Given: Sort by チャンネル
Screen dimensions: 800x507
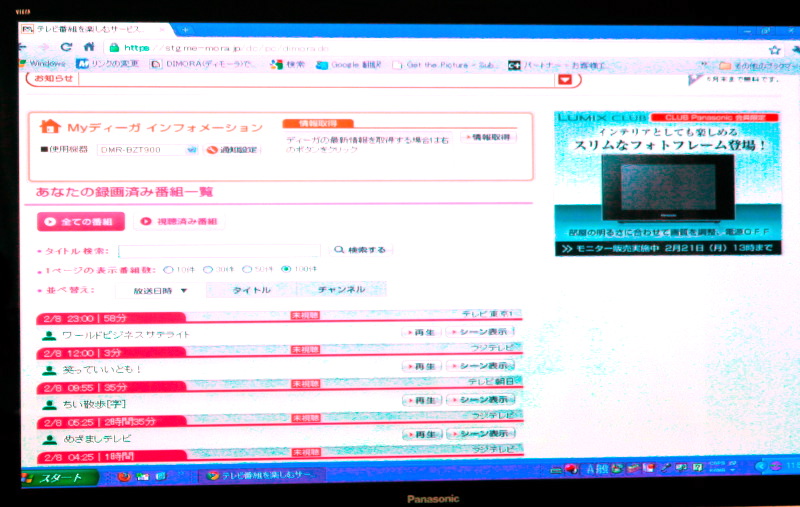Looking at the screenshot, I should coord(341,289).
